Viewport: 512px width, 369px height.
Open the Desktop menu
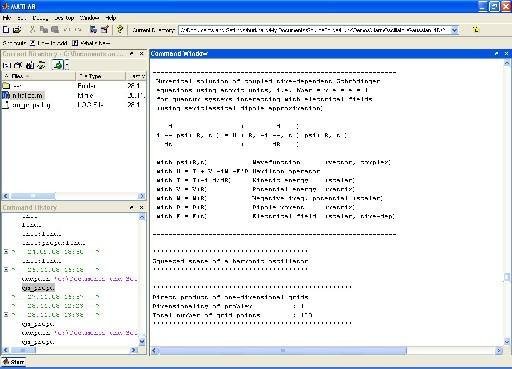coord(64,18)
